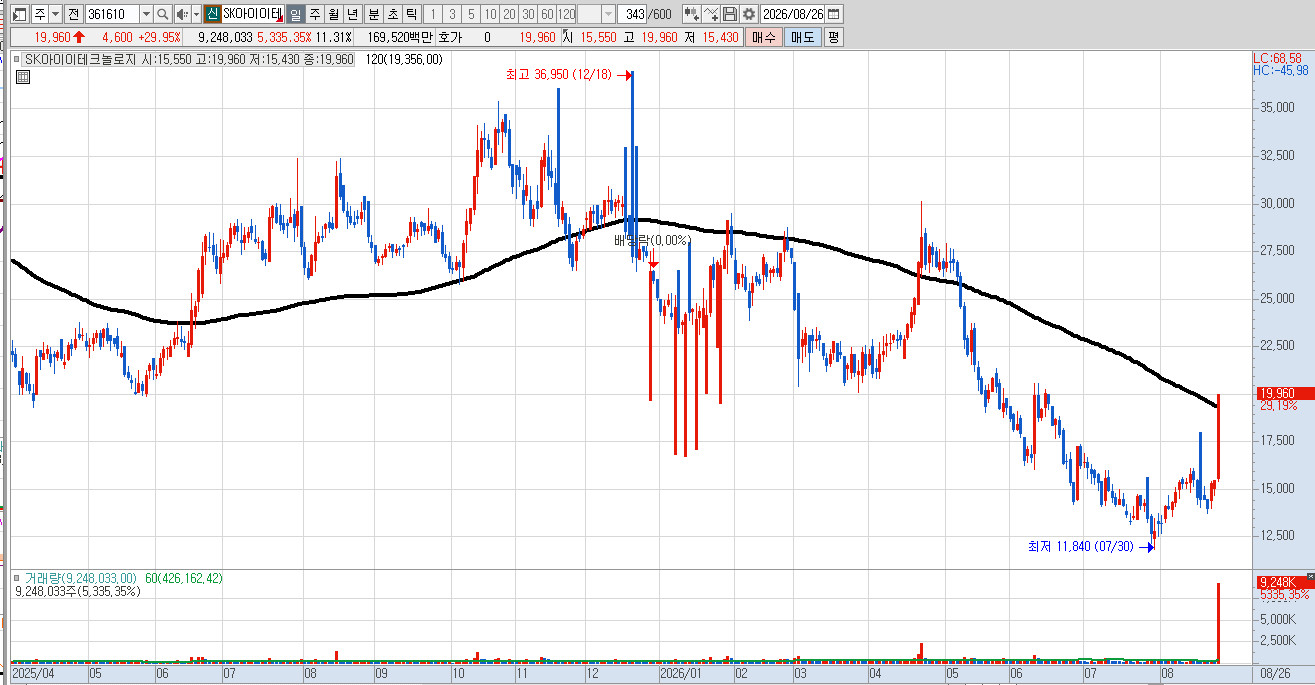
Task: Click the 거래량 volume legend square
Action: pos(17,579)
